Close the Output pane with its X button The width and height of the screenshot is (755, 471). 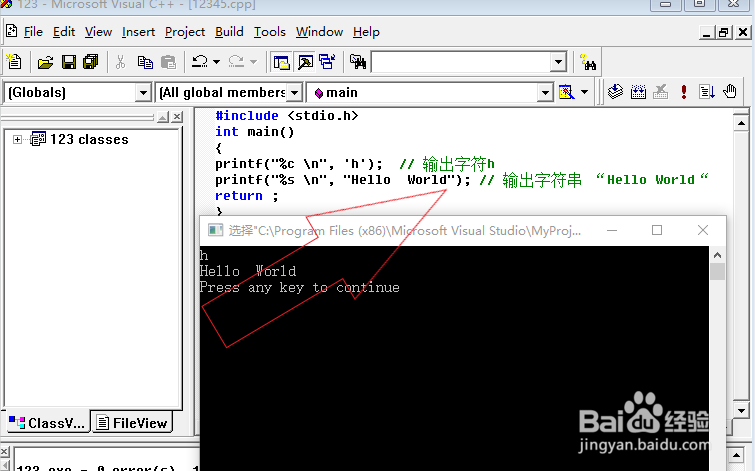(4, 452)
